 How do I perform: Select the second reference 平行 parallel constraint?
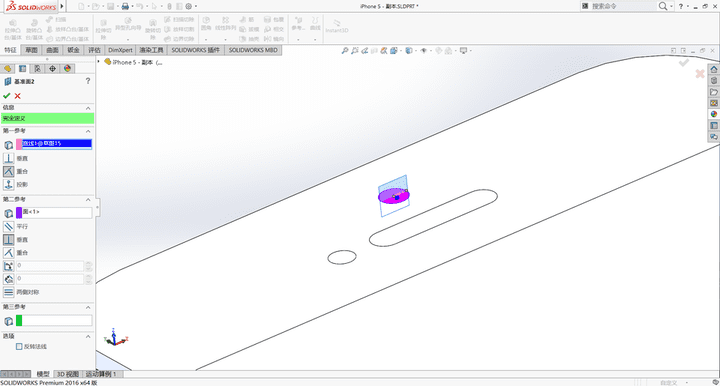pos(8,226)
